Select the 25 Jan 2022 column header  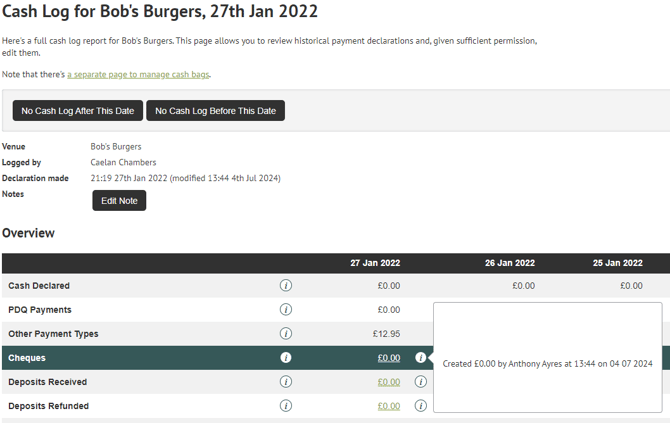click(617, 263)
